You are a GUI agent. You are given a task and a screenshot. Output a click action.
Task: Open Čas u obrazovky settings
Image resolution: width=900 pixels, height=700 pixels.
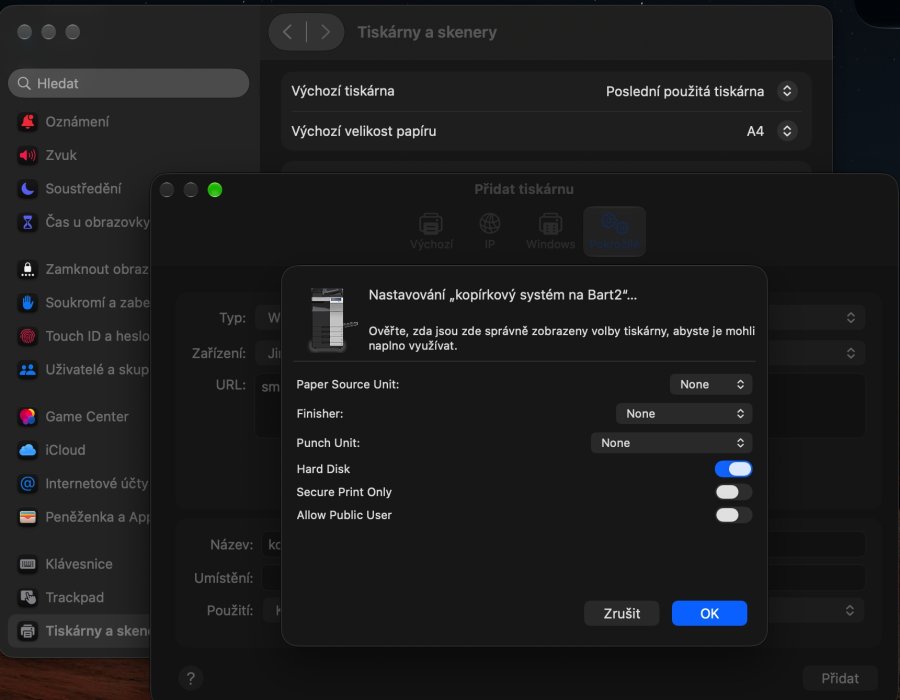83,222
